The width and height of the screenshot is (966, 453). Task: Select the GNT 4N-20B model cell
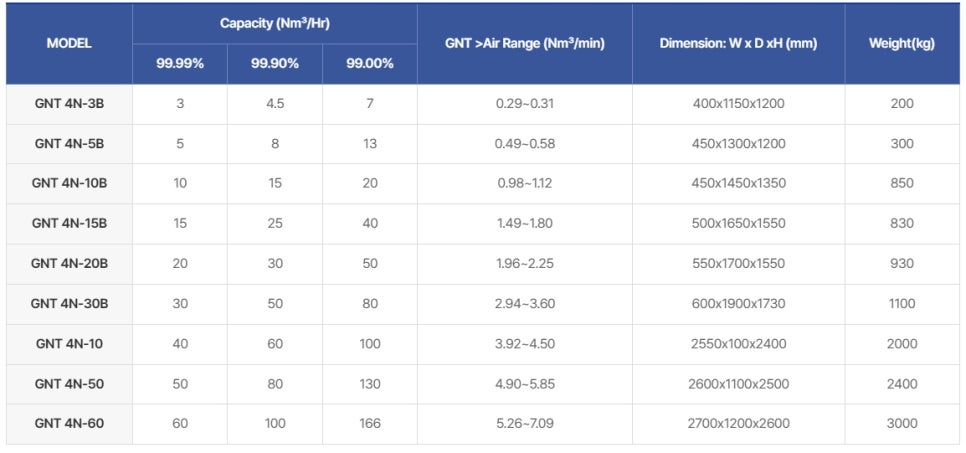[69, 264]
